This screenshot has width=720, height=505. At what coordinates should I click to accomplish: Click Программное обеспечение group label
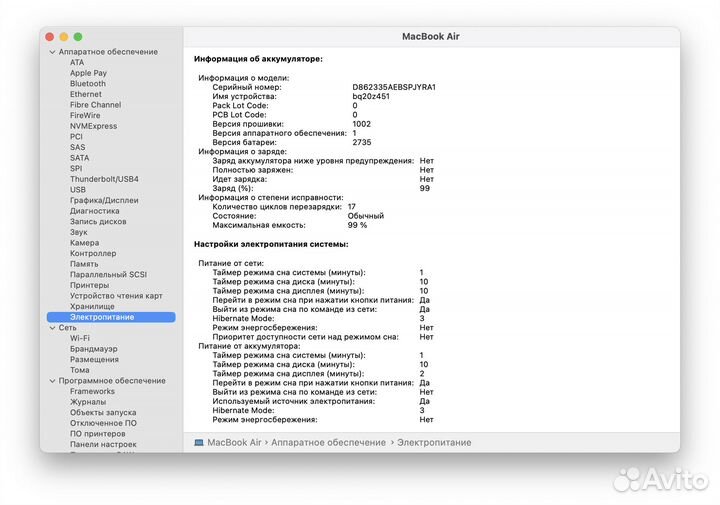click(x=112, y=381)
